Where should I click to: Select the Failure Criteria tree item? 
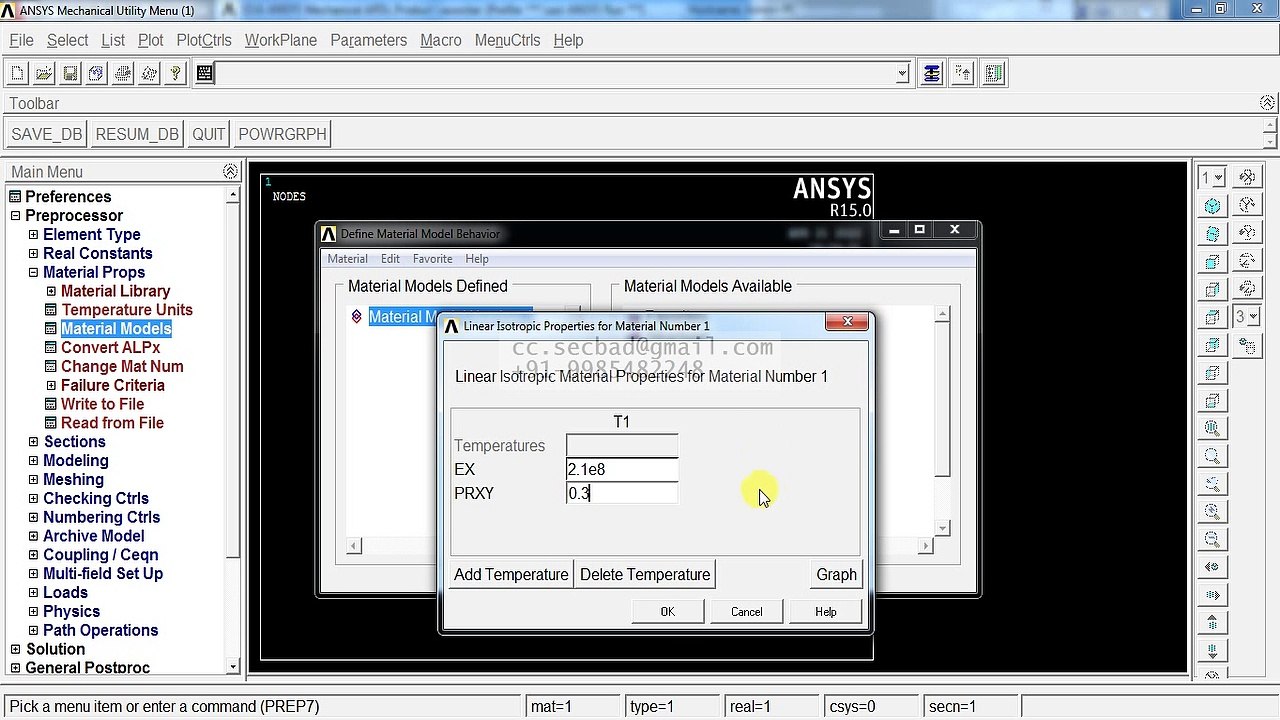(x=113, y=385)
